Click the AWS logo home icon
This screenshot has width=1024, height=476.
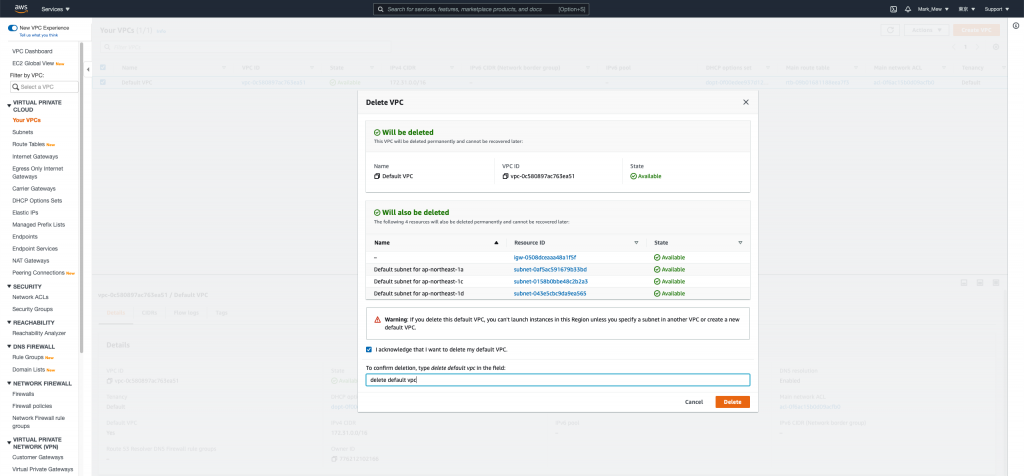(21, 9)
